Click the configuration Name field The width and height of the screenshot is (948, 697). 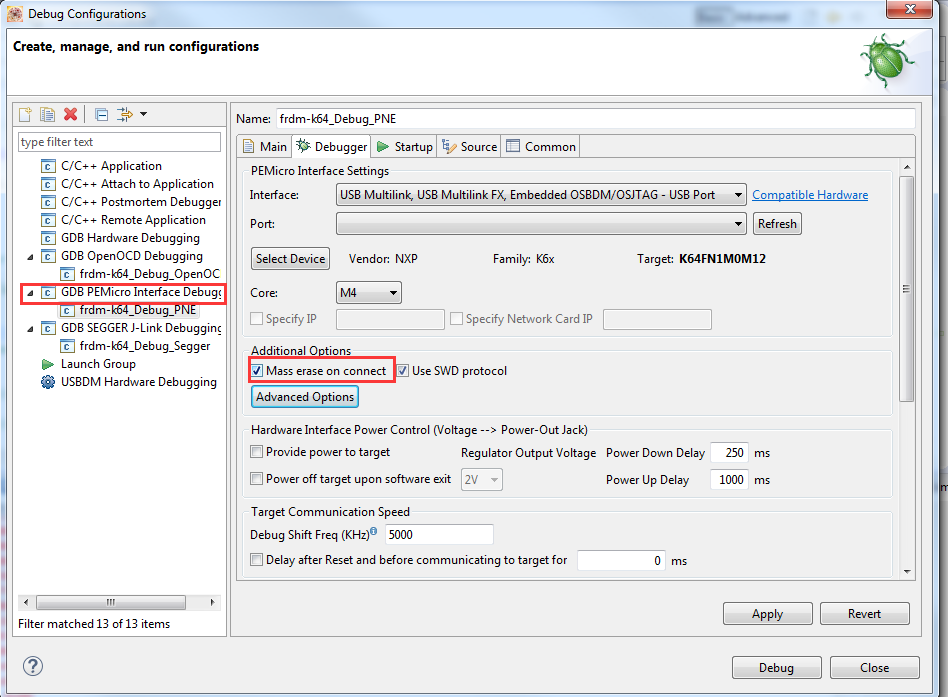[596, 118]
